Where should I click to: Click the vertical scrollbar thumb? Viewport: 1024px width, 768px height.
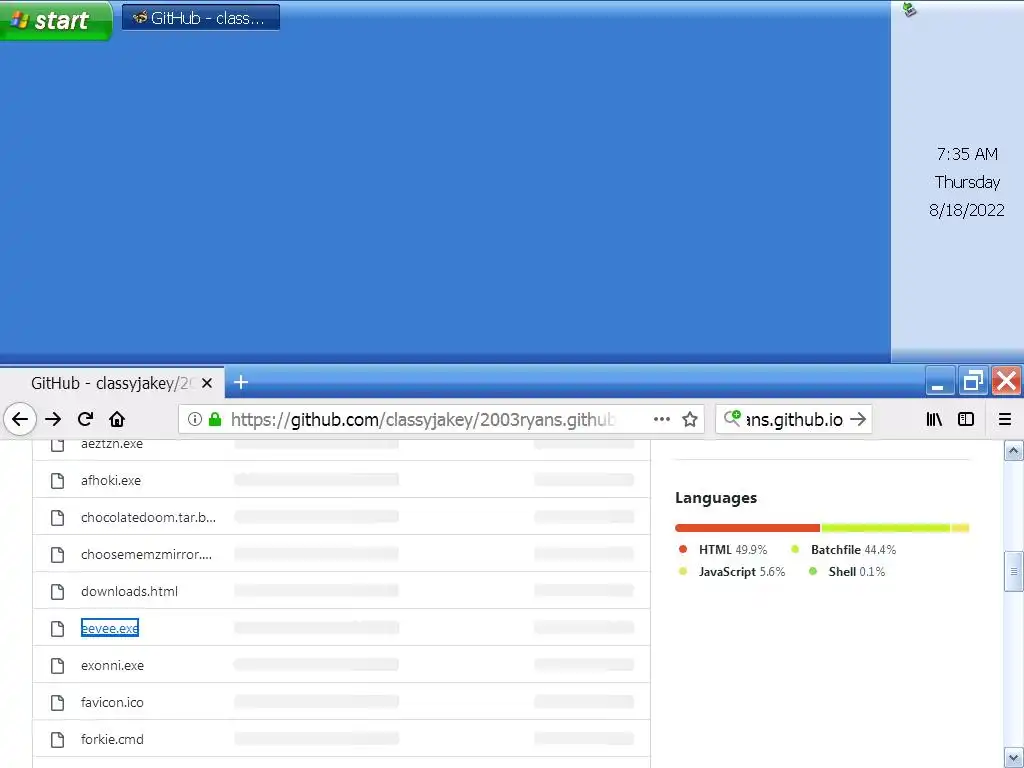coord(1013,571)
